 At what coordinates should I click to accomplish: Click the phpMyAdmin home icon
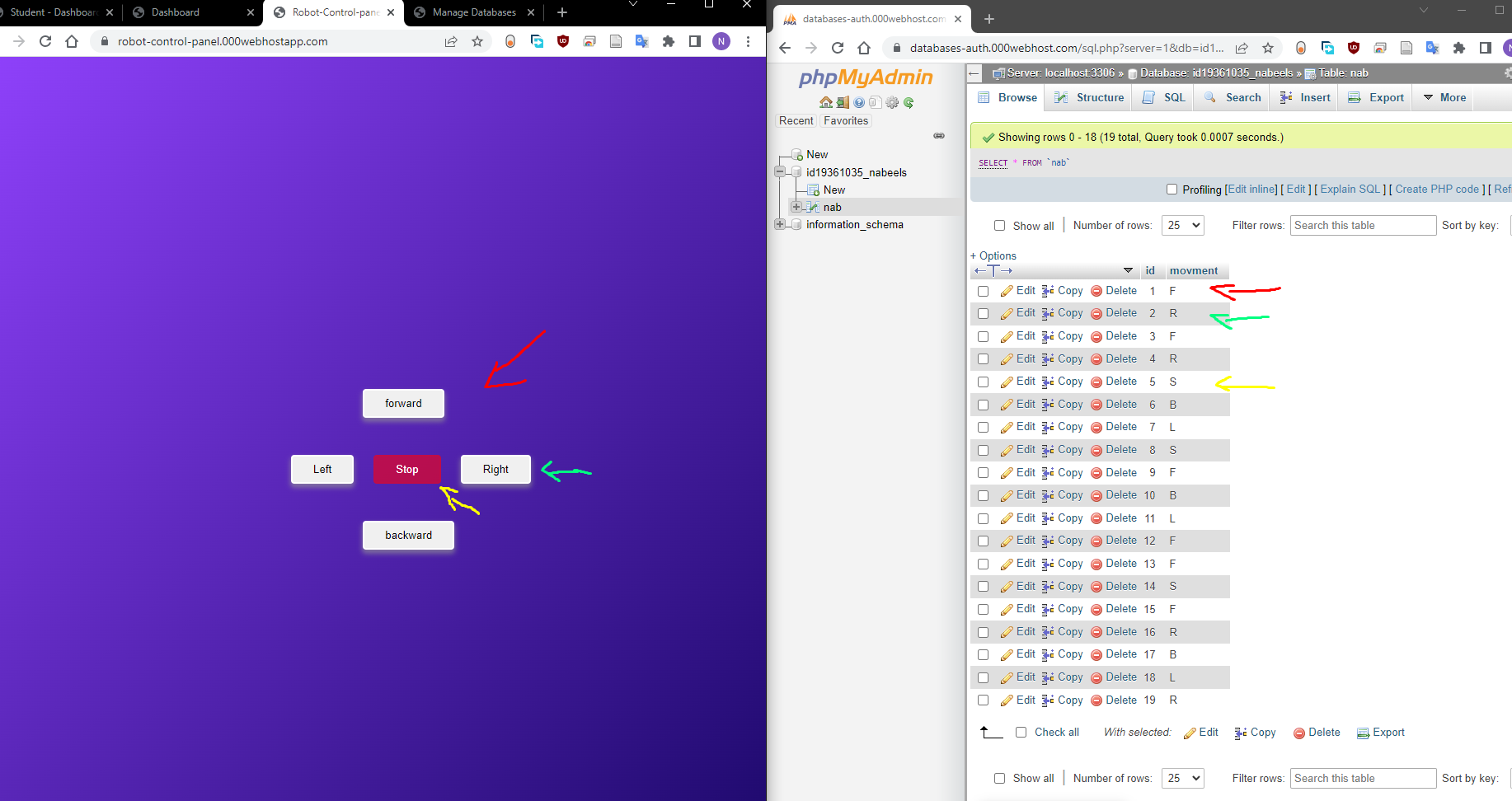tap(826, 102)
